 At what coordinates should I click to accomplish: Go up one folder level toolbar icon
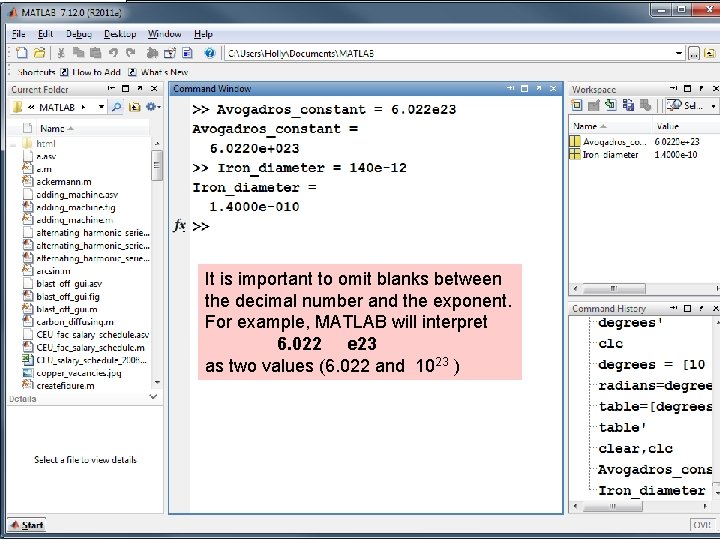[x=709, y=54]
